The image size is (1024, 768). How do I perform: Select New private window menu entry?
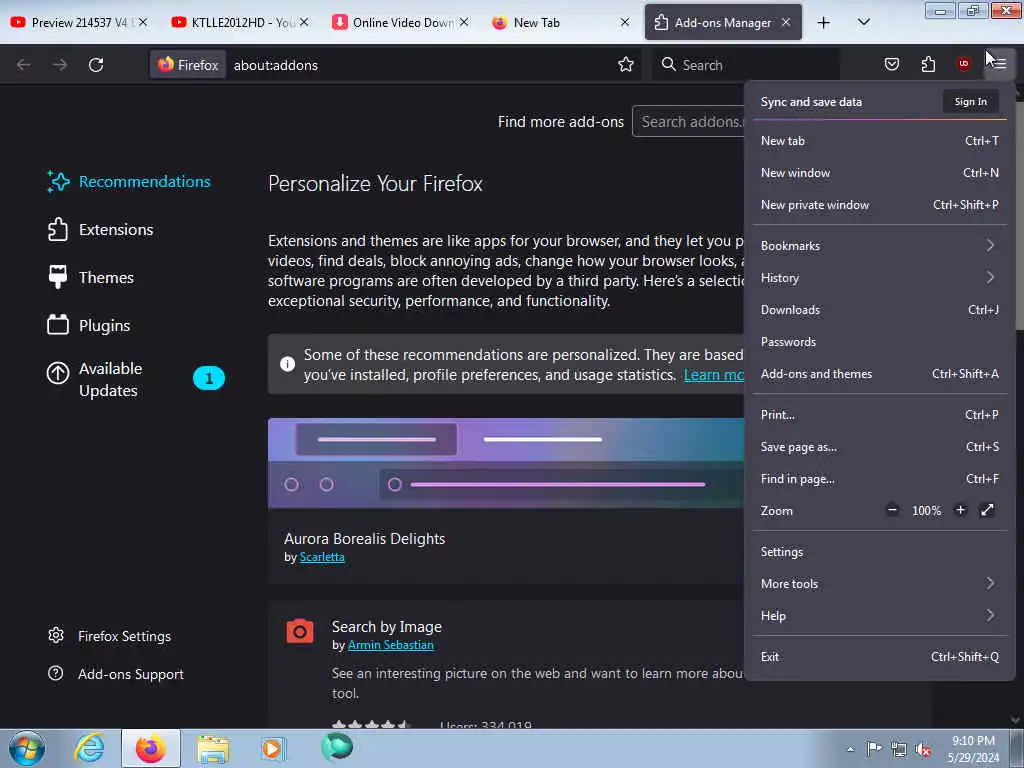(879, 204)
